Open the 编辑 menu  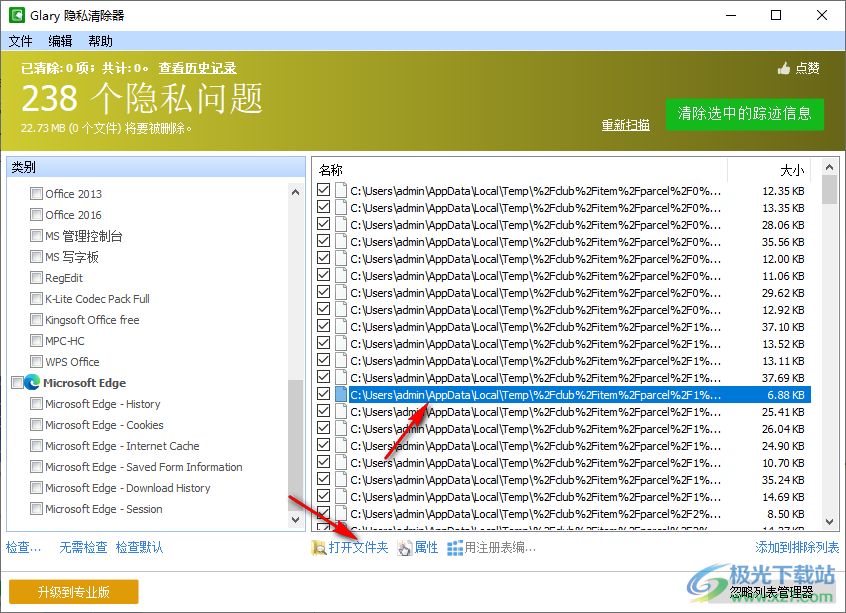(x=60, y=41)
